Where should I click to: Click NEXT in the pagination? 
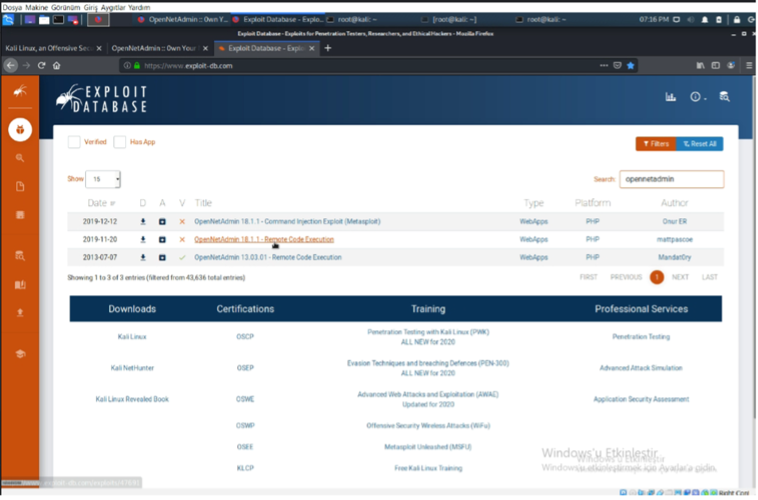click(680, 278)
